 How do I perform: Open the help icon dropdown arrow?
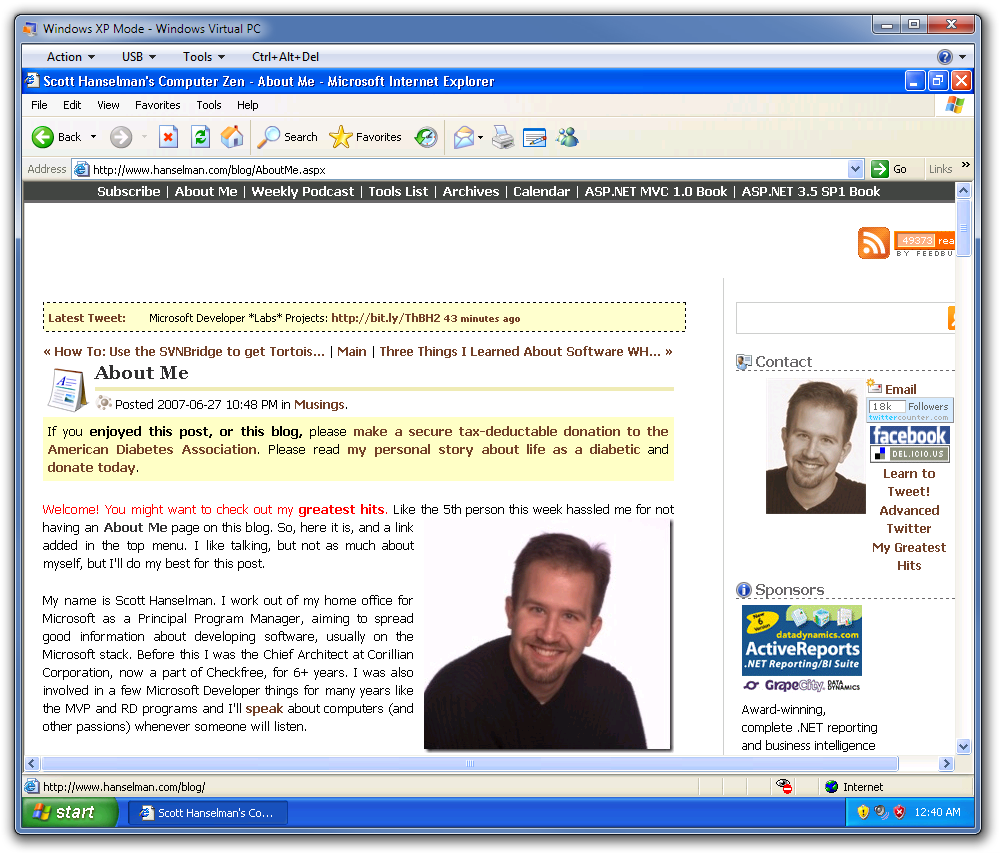tap(962, 57)
